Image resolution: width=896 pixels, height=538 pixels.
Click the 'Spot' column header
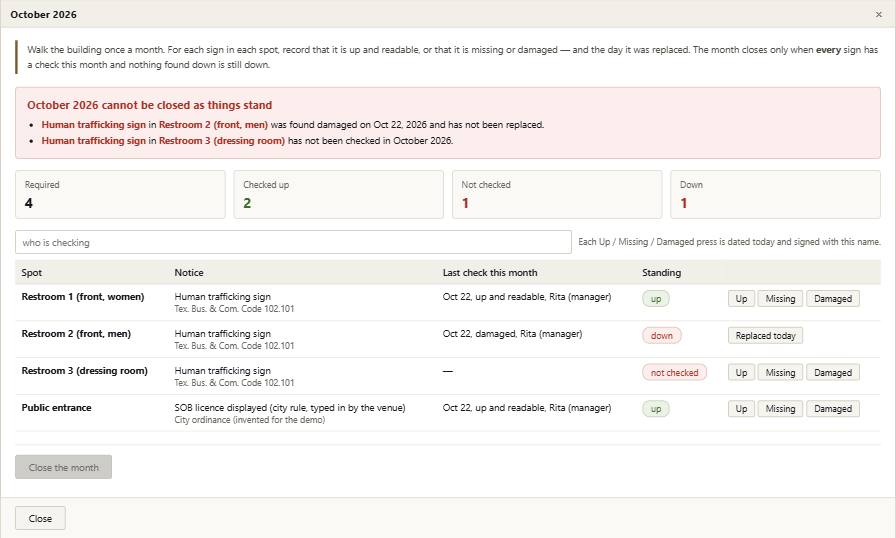point(31,272)
